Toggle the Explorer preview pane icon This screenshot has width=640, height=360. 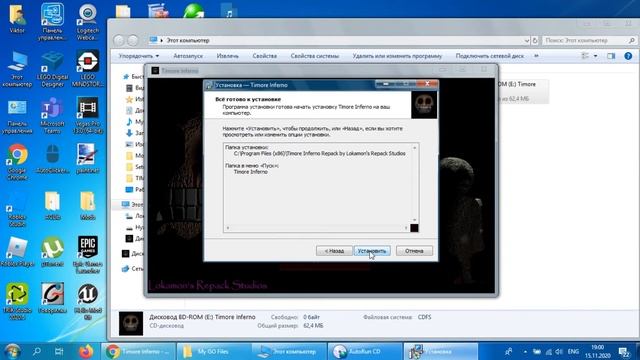pyautogui.click(x=611, y=56)
